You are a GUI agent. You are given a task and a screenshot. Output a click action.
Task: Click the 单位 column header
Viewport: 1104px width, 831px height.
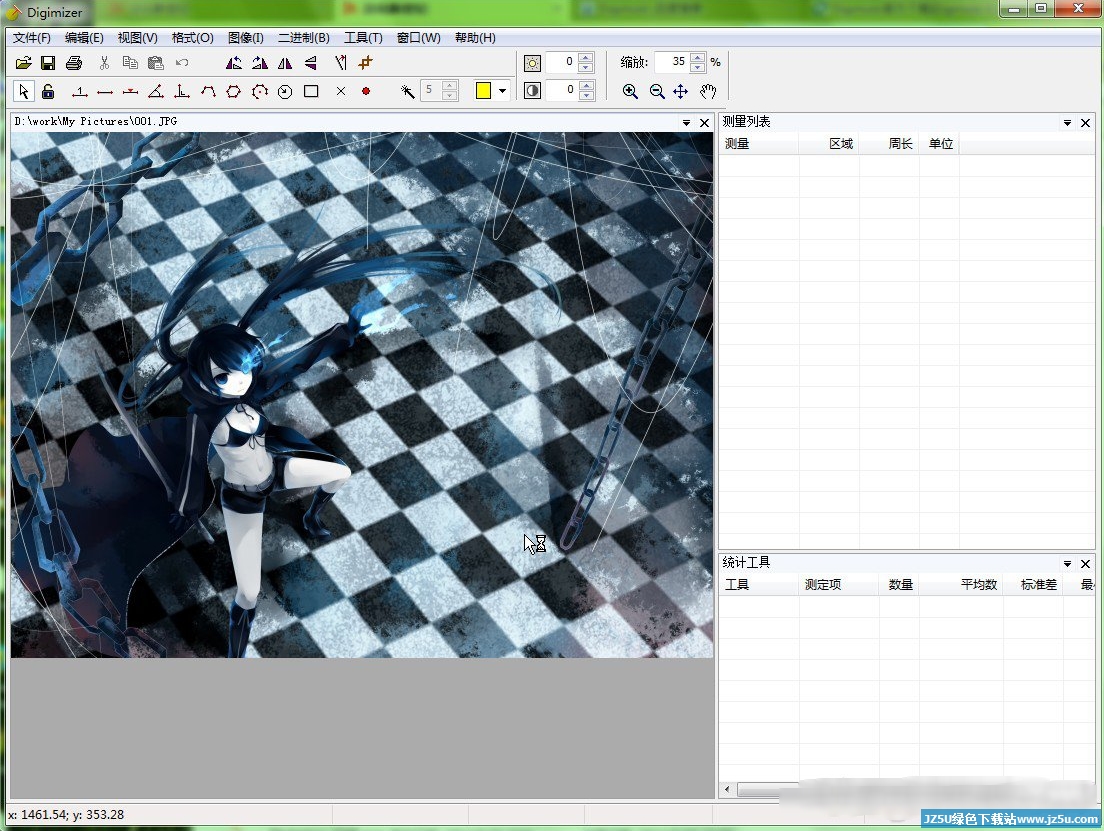click(x=939, y=144)
